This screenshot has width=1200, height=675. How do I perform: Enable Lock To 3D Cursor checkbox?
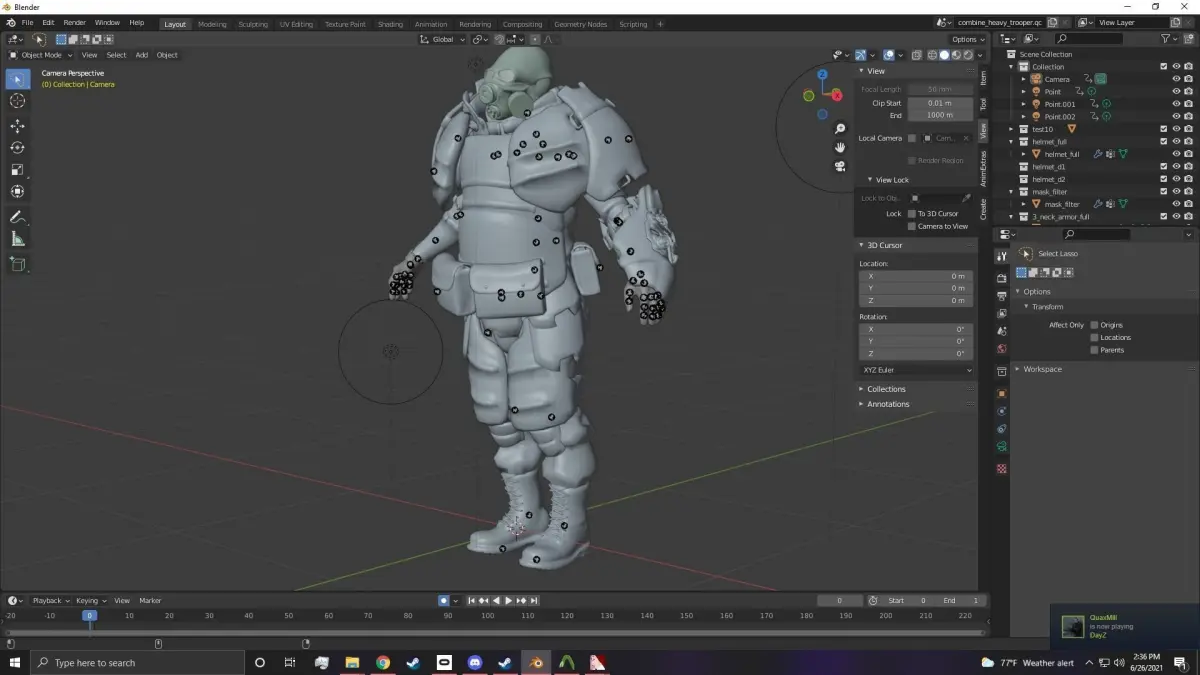tap(911, 214)
